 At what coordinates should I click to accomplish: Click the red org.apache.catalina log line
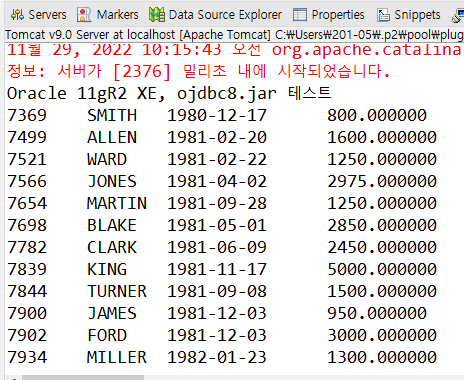coord(234,50)
